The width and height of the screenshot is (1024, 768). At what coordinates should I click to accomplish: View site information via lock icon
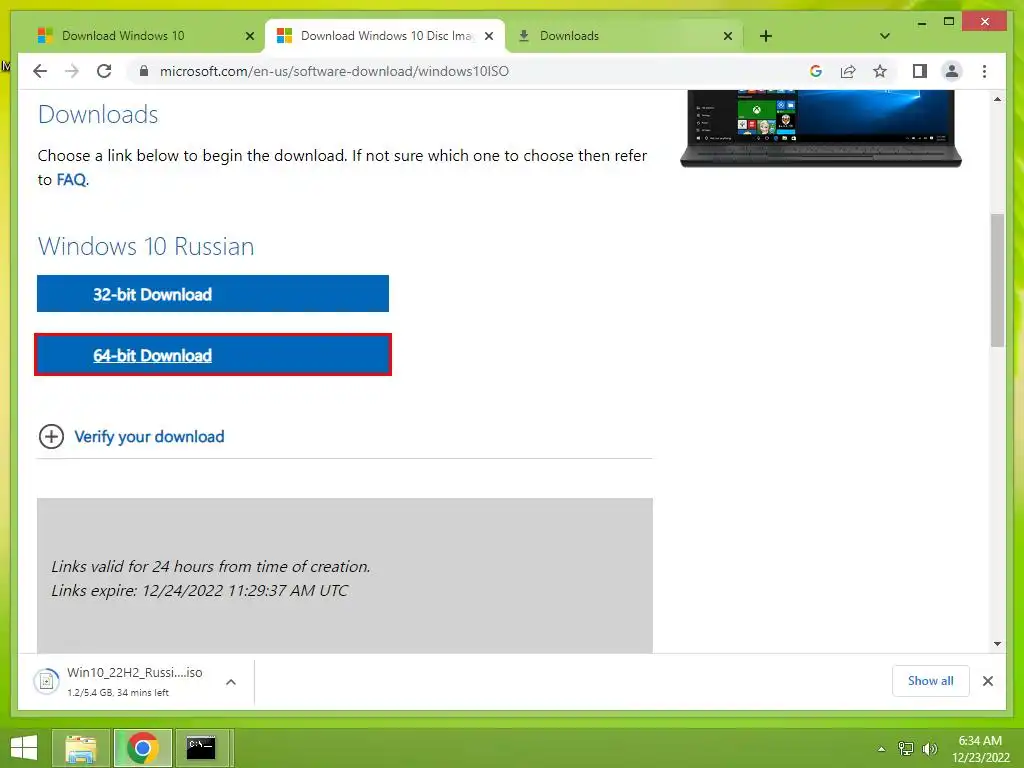point(144,71)
